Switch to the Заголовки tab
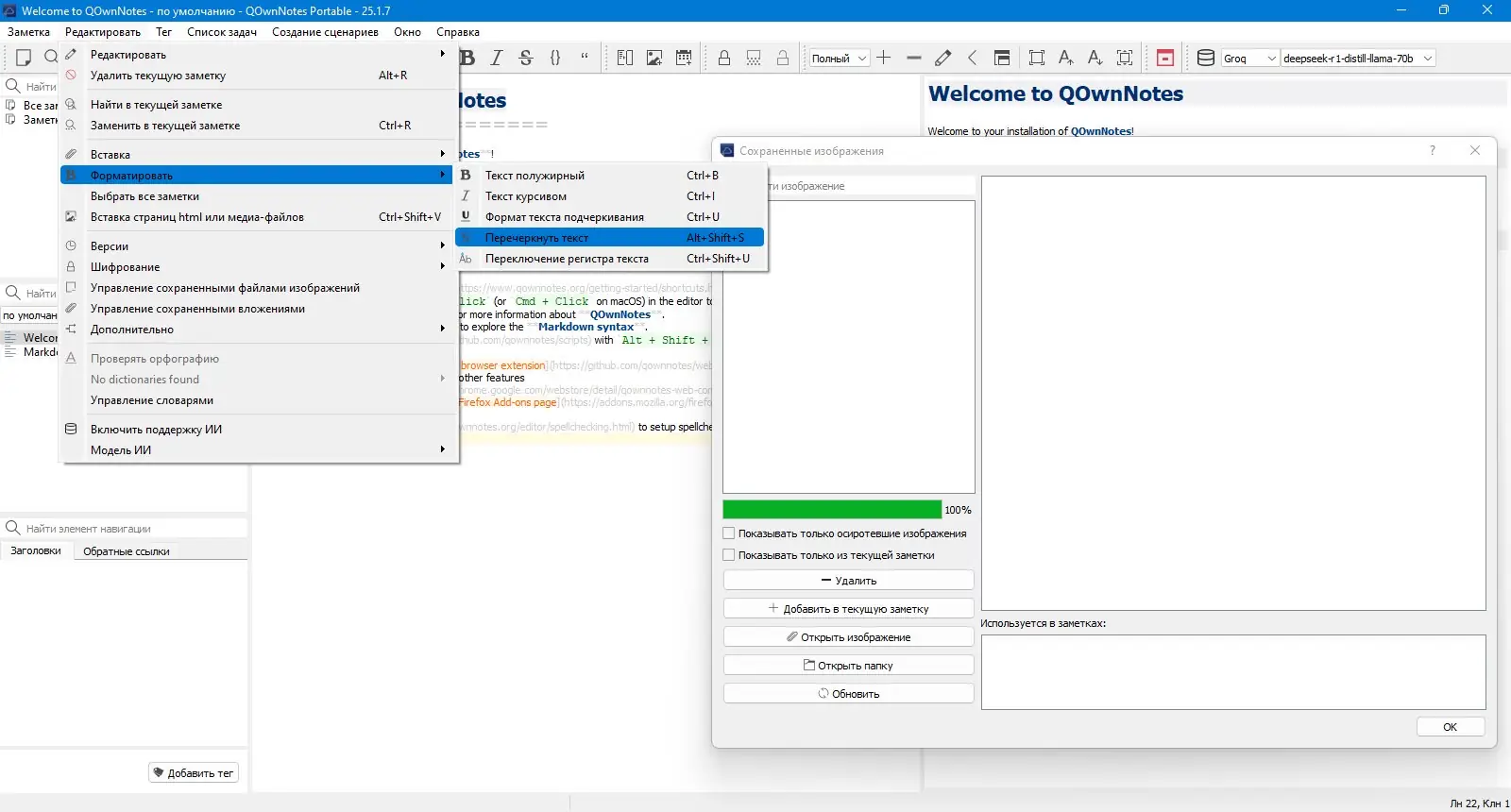1511x812 pixels. point(36,550)
